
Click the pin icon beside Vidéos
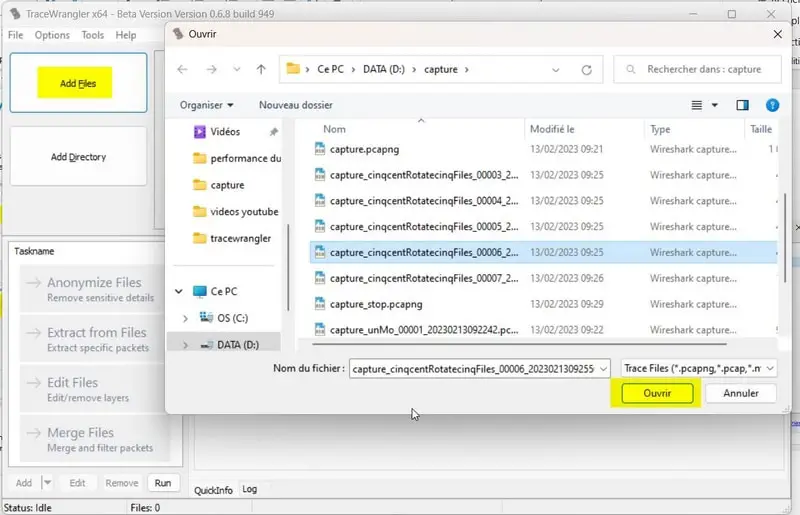tap(273, 132)
